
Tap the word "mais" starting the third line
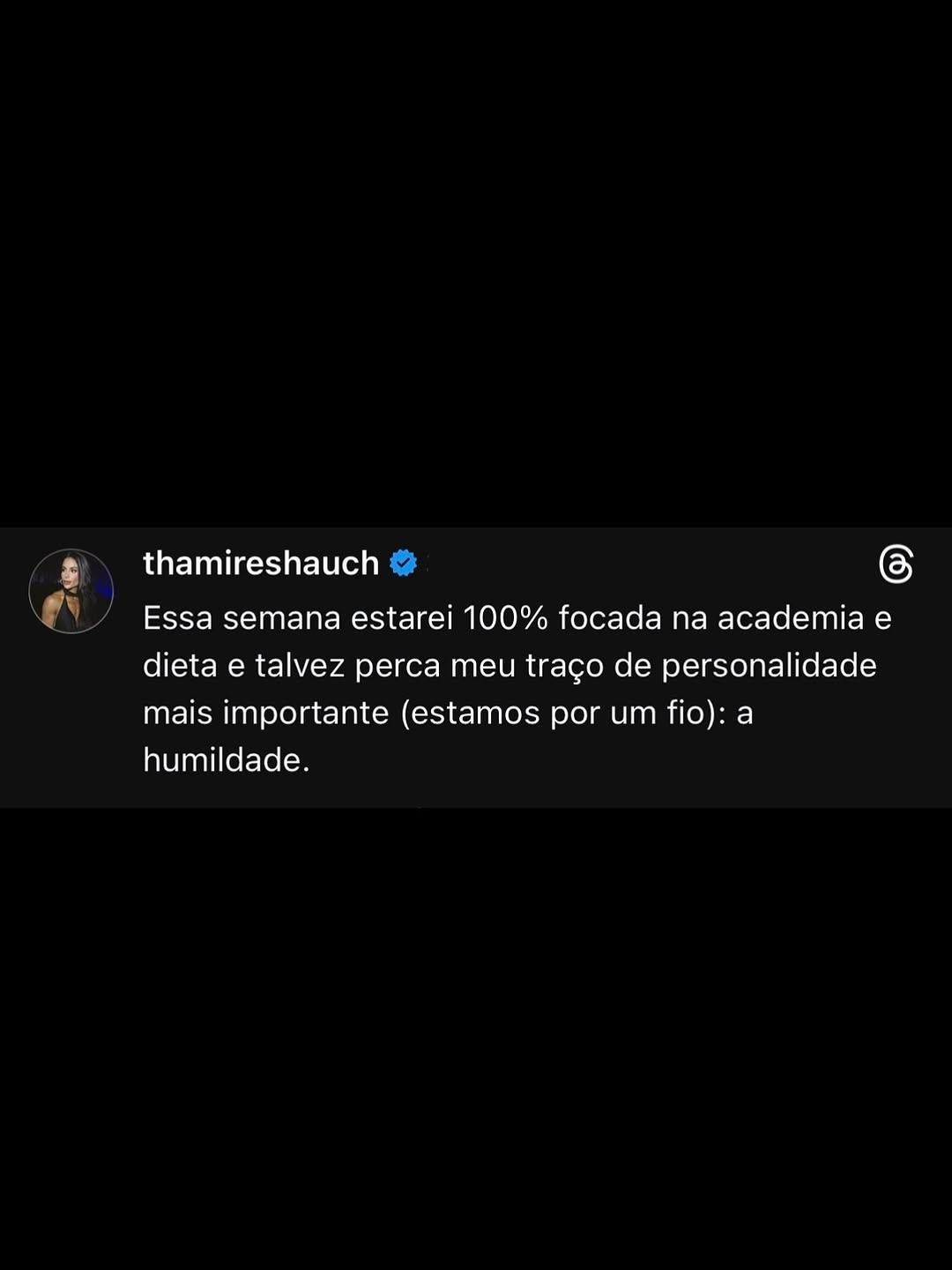tap(177, 713)
